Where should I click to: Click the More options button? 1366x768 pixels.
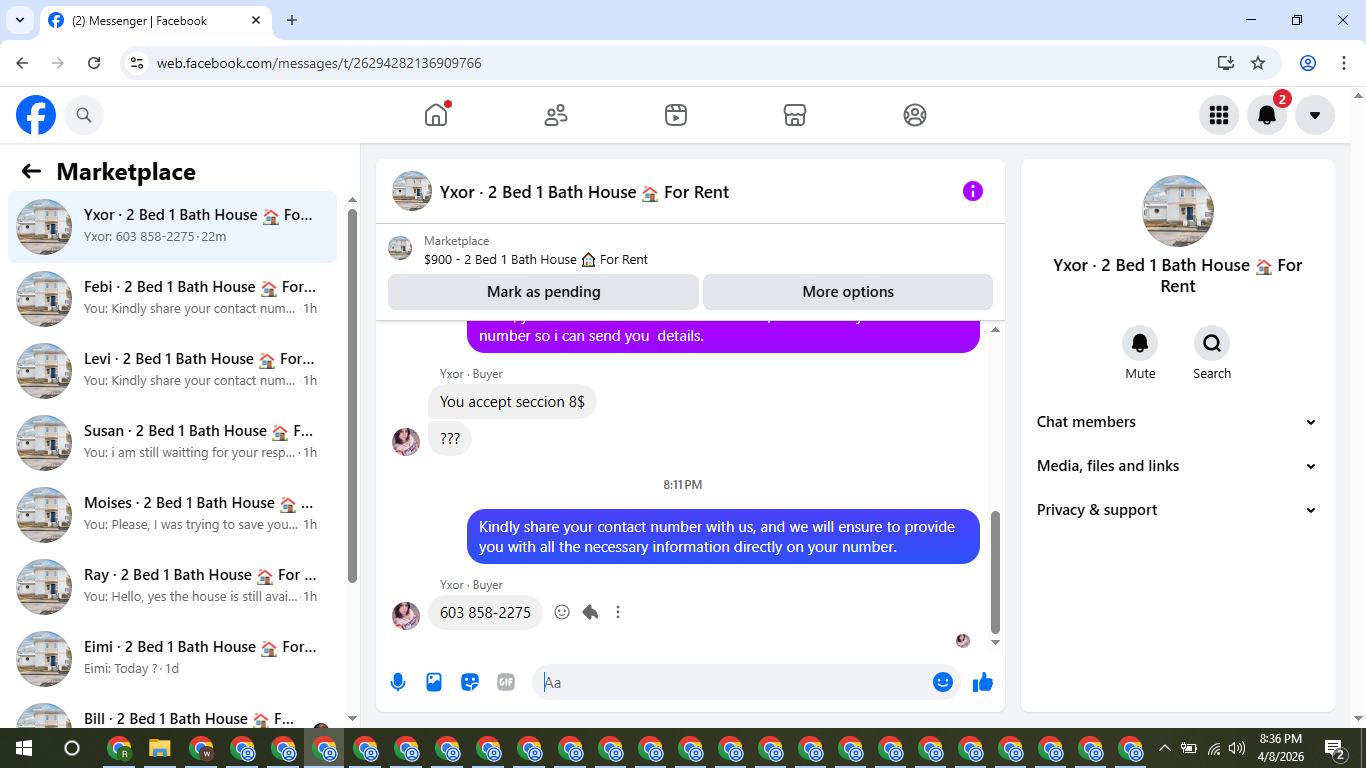[848, 292]
